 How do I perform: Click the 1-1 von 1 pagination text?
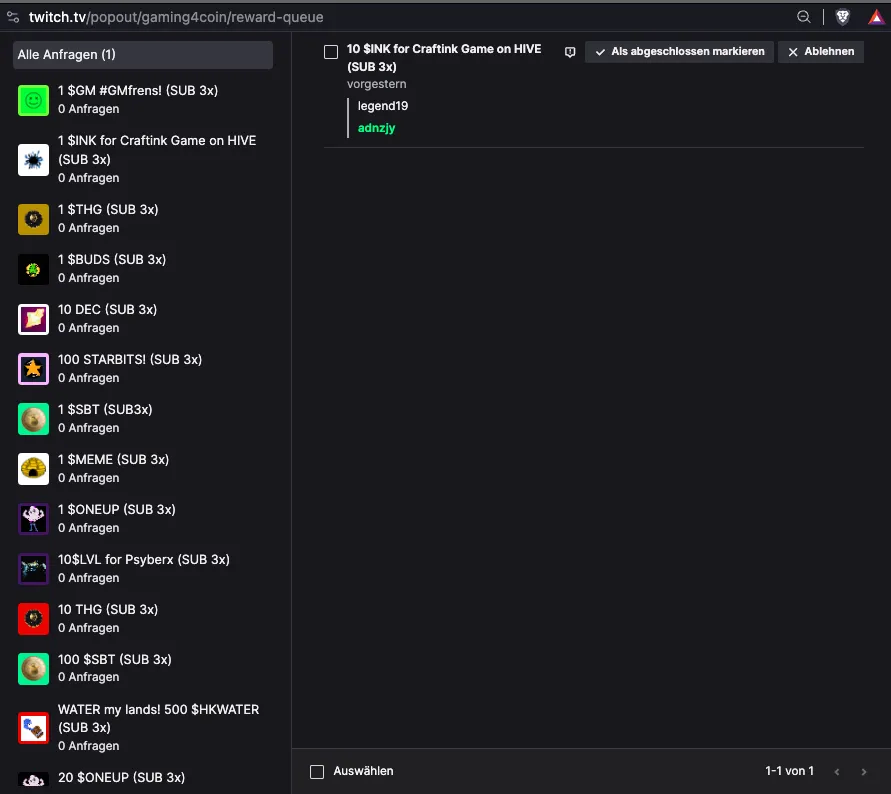[789, 771]
